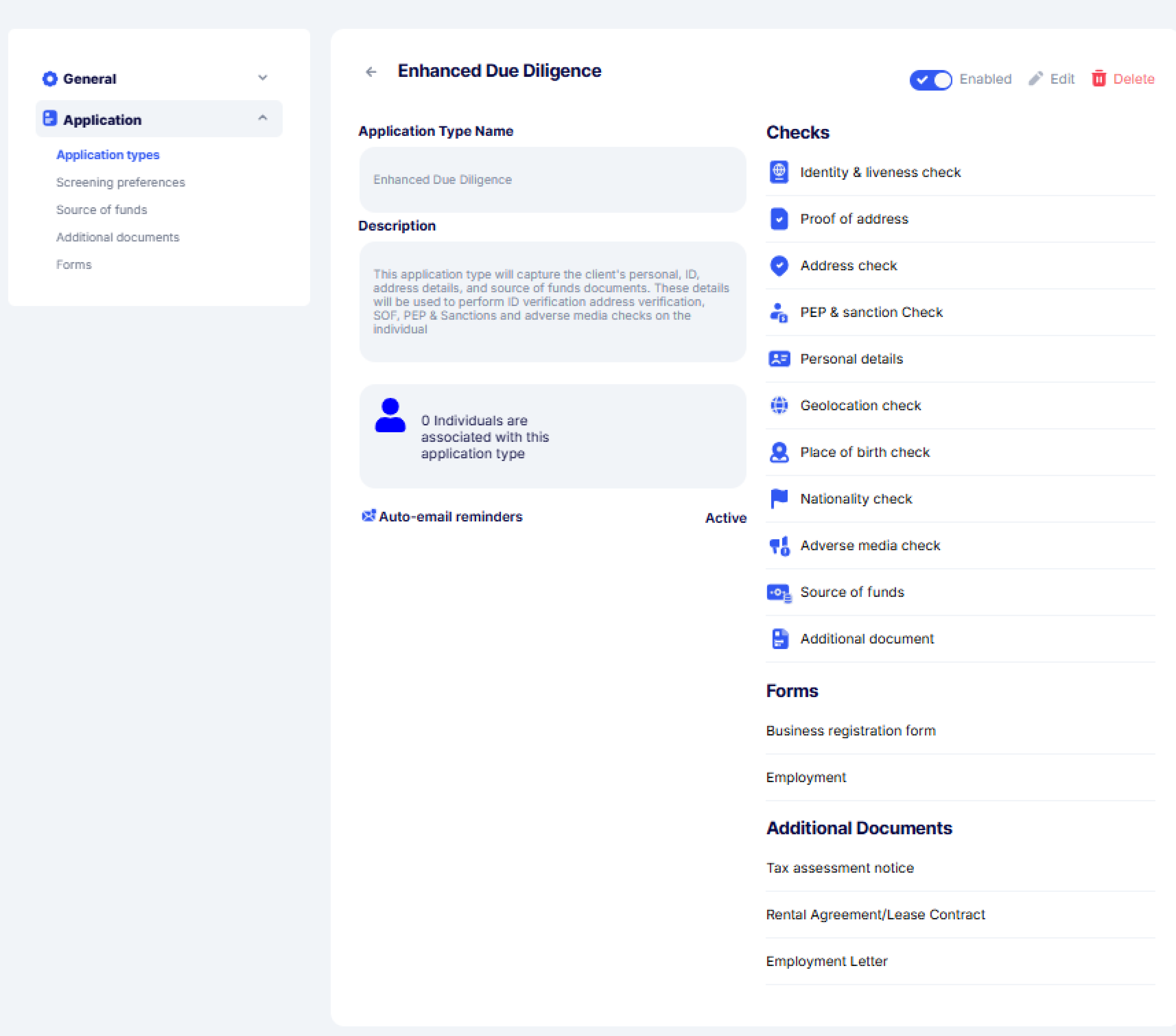Click the red trash Delete icon
Screen dimensions: 1176x1036
coord(1099,79)
